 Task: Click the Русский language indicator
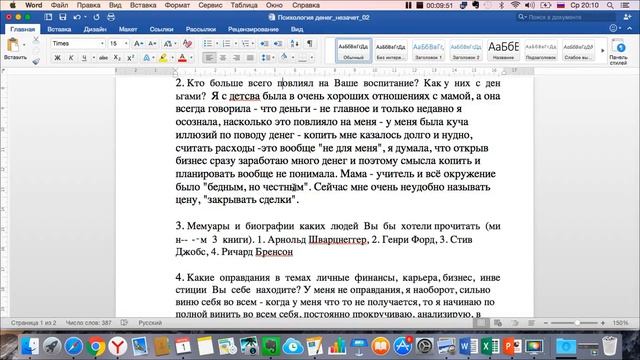(x=150, y=323)
